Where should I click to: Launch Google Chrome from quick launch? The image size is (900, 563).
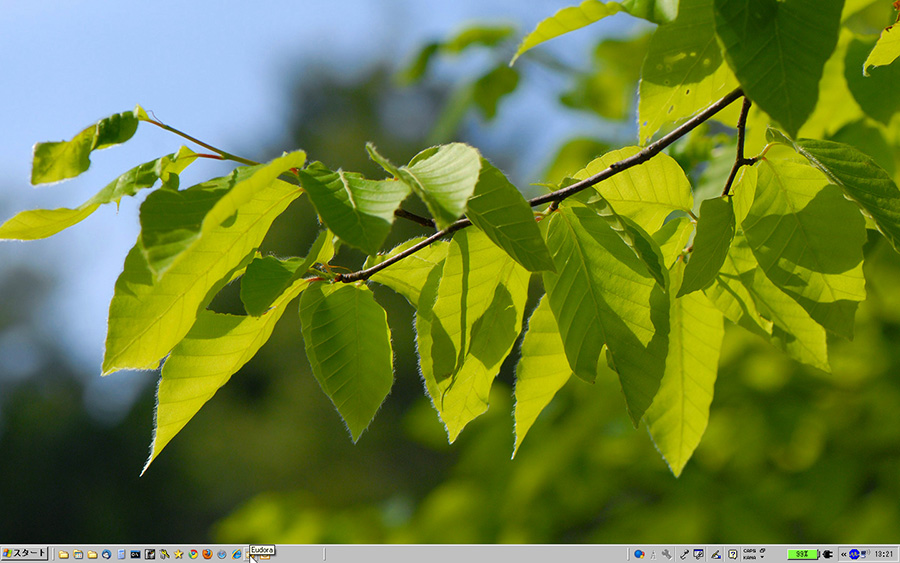pyautogui.click(x=193, y=554)
